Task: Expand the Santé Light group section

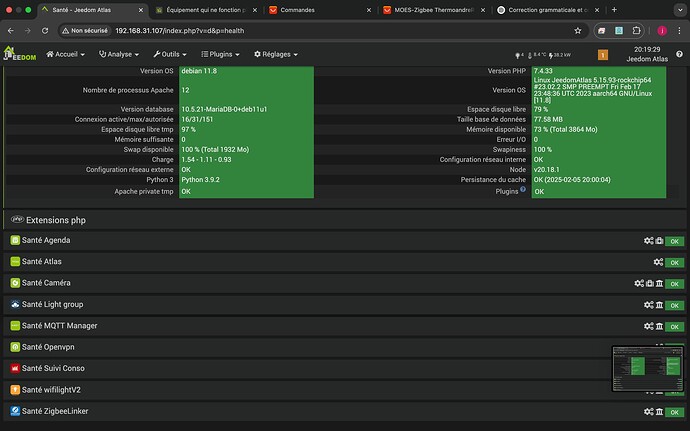Action: pos(345,304)
